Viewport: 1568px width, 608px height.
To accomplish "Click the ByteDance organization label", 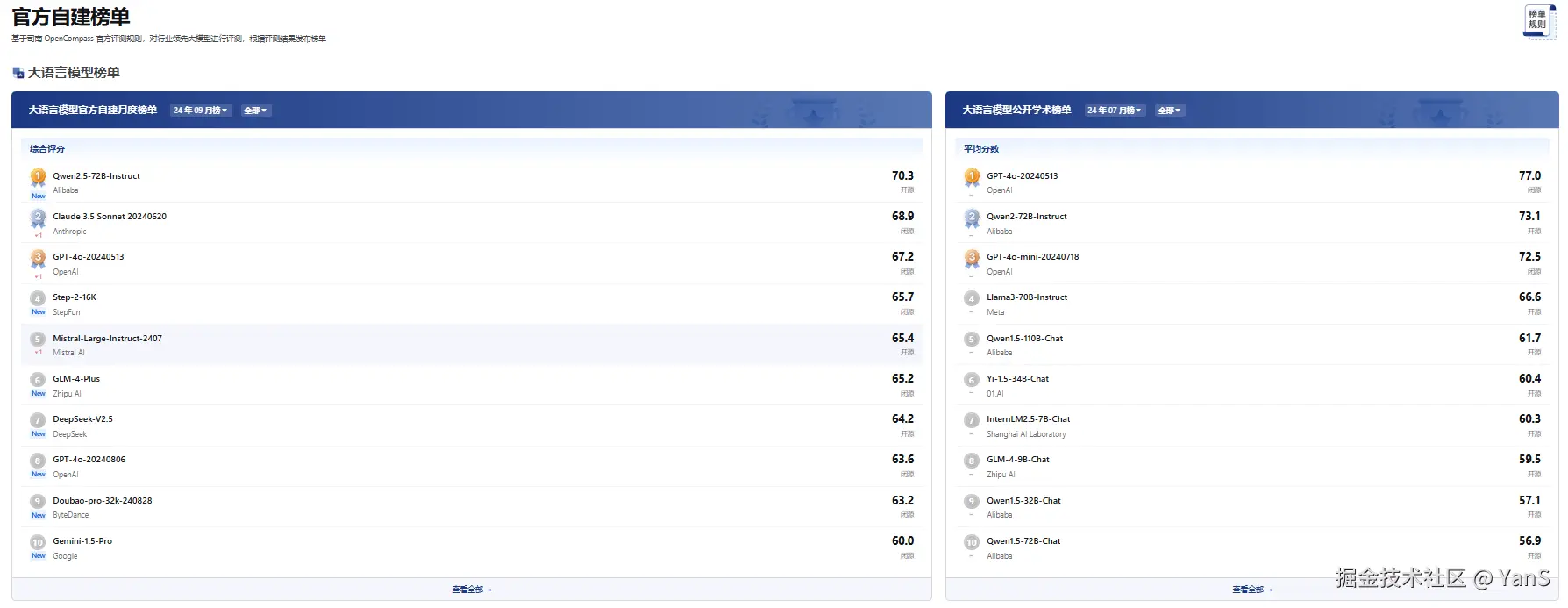I will [70, 516].
